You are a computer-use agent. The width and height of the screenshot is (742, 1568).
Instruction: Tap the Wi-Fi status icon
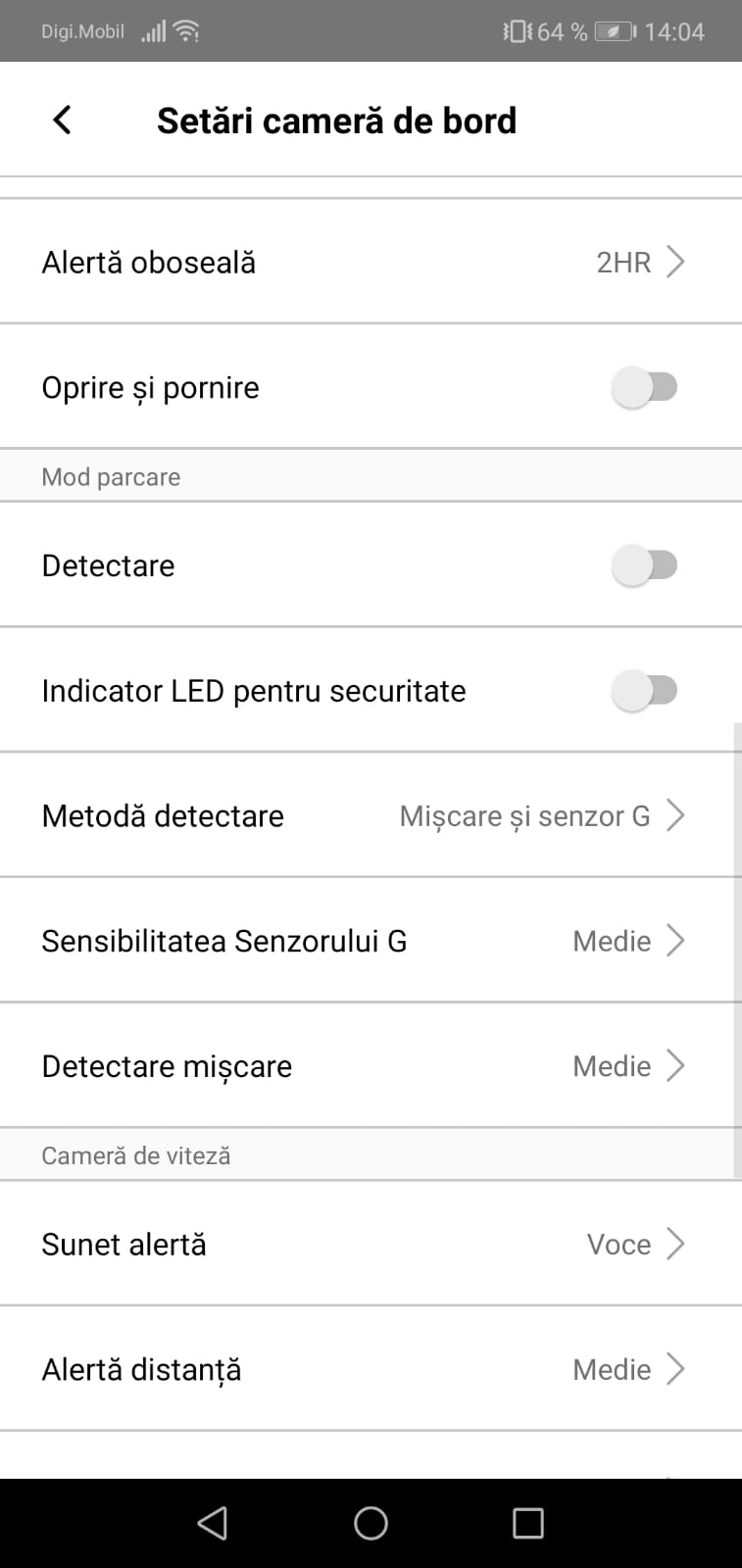pos(186,32)
